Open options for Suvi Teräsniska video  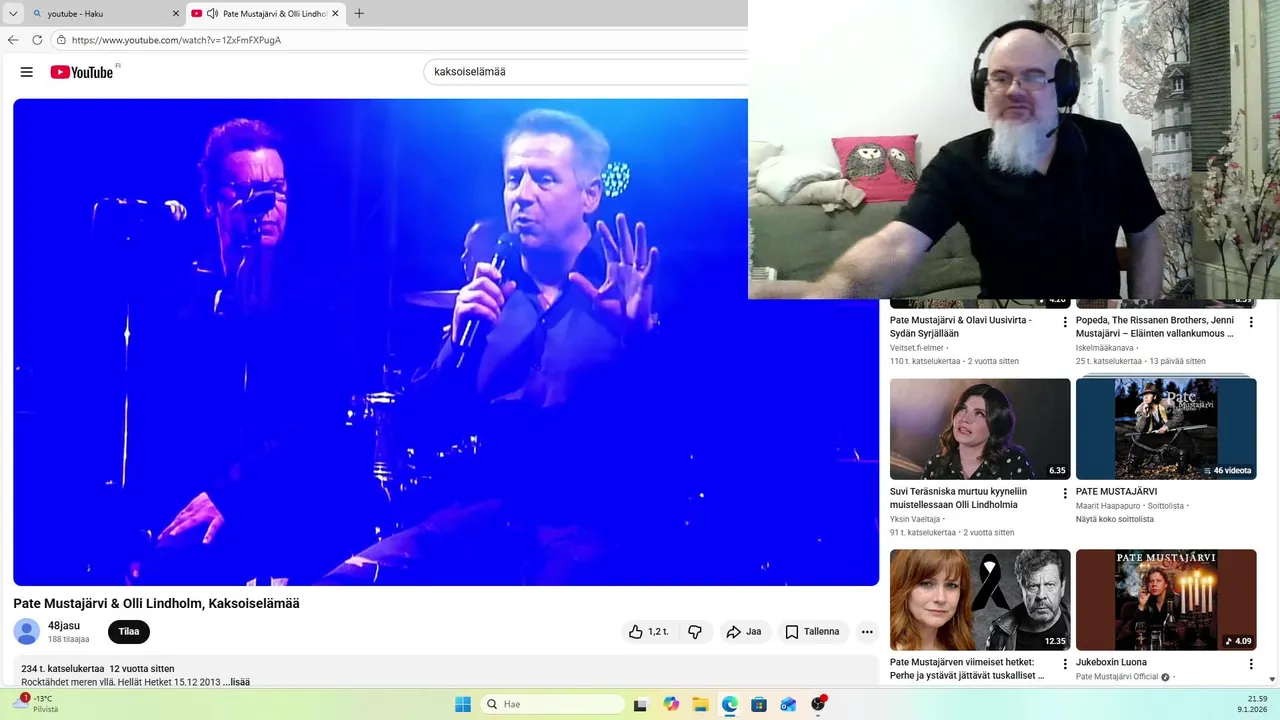click(x=1065, y=493)
